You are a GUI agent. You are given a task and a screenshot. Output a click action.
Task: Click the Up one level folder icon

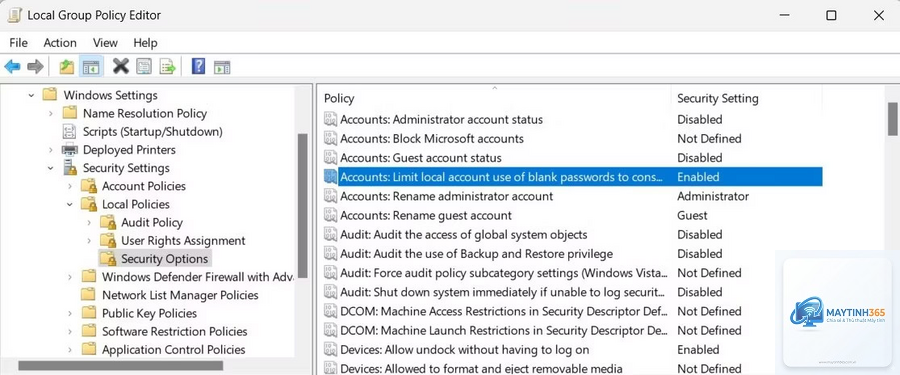click(x=67, y=67)
